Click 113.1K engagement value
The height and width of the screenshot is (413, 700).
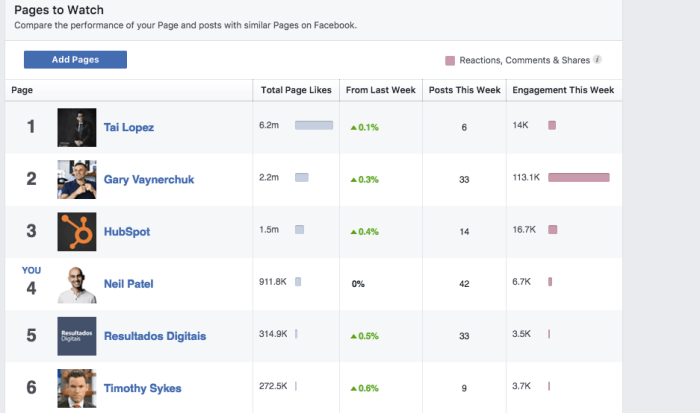pos(526,178)
